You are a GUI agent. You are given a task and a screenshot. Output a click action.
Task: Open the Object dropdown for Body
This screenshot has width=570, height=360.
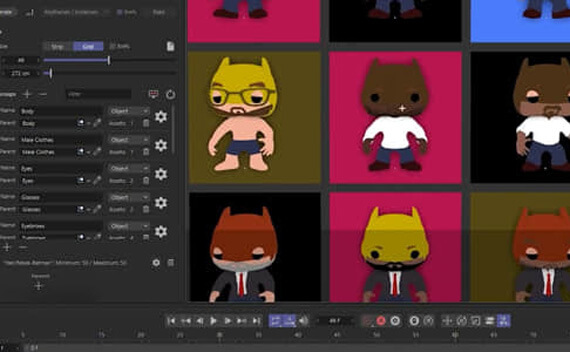[x=128, y=111]
